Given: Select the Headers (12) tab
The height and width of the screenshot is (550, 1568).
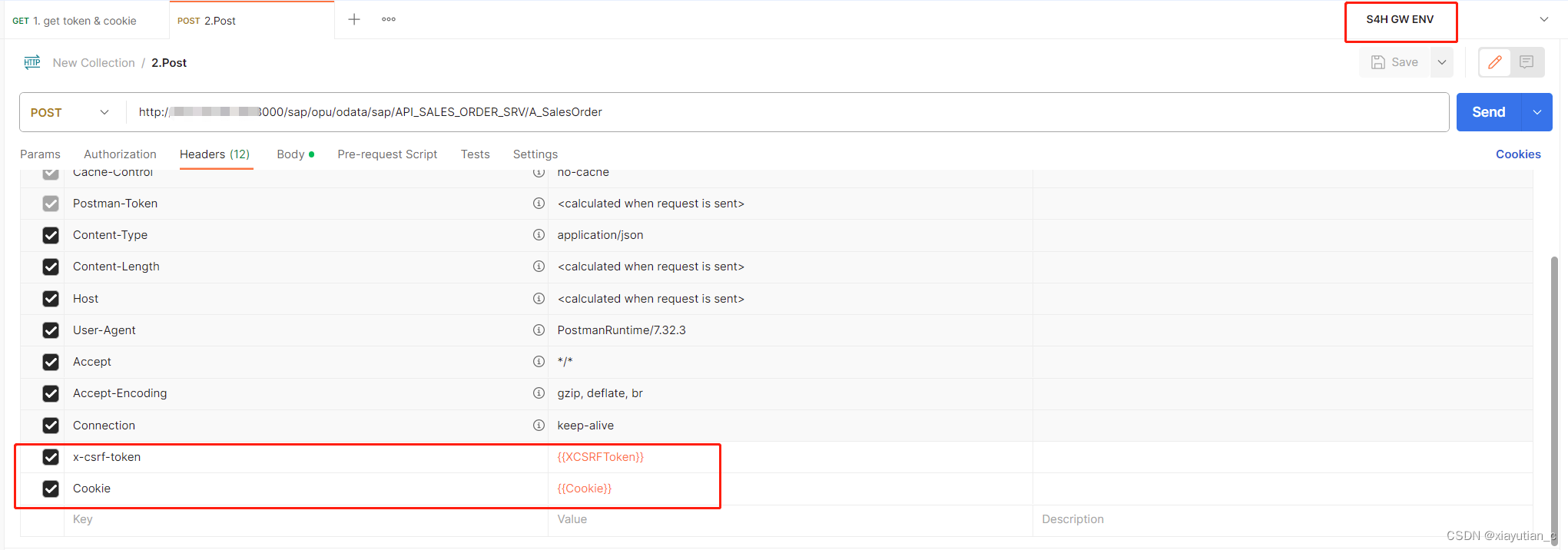Looking at the screenshot, I should (215, 154).
